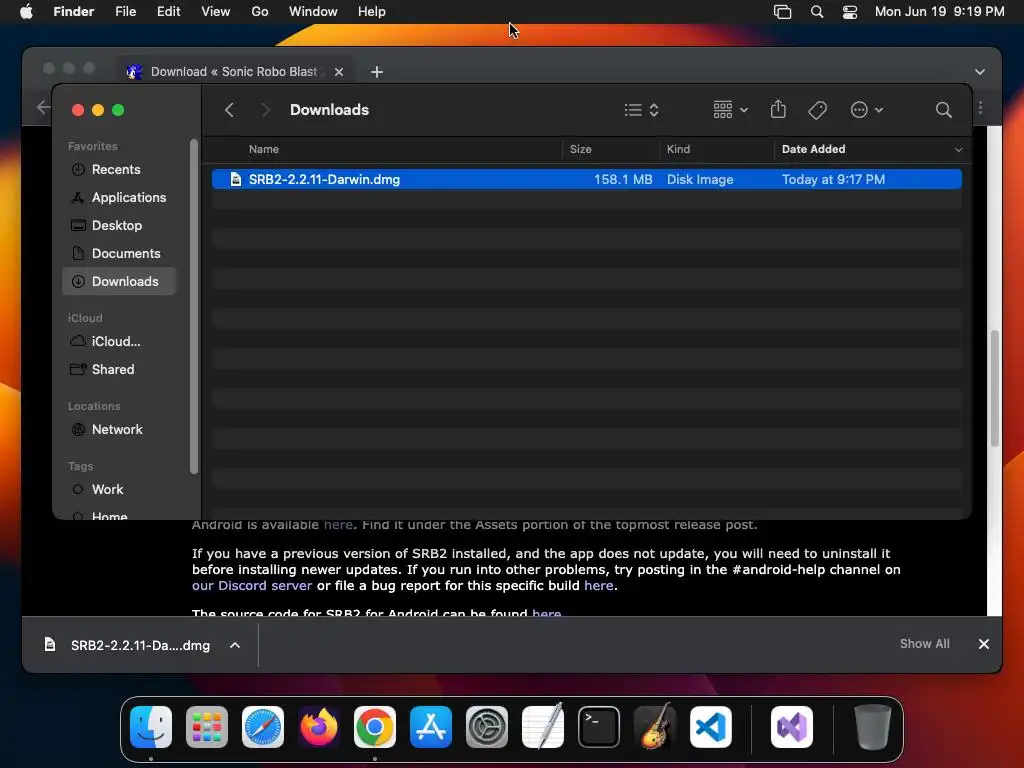Open Launchpad from the Dock
Viewport: 1024px width, 768px height.
207,727
